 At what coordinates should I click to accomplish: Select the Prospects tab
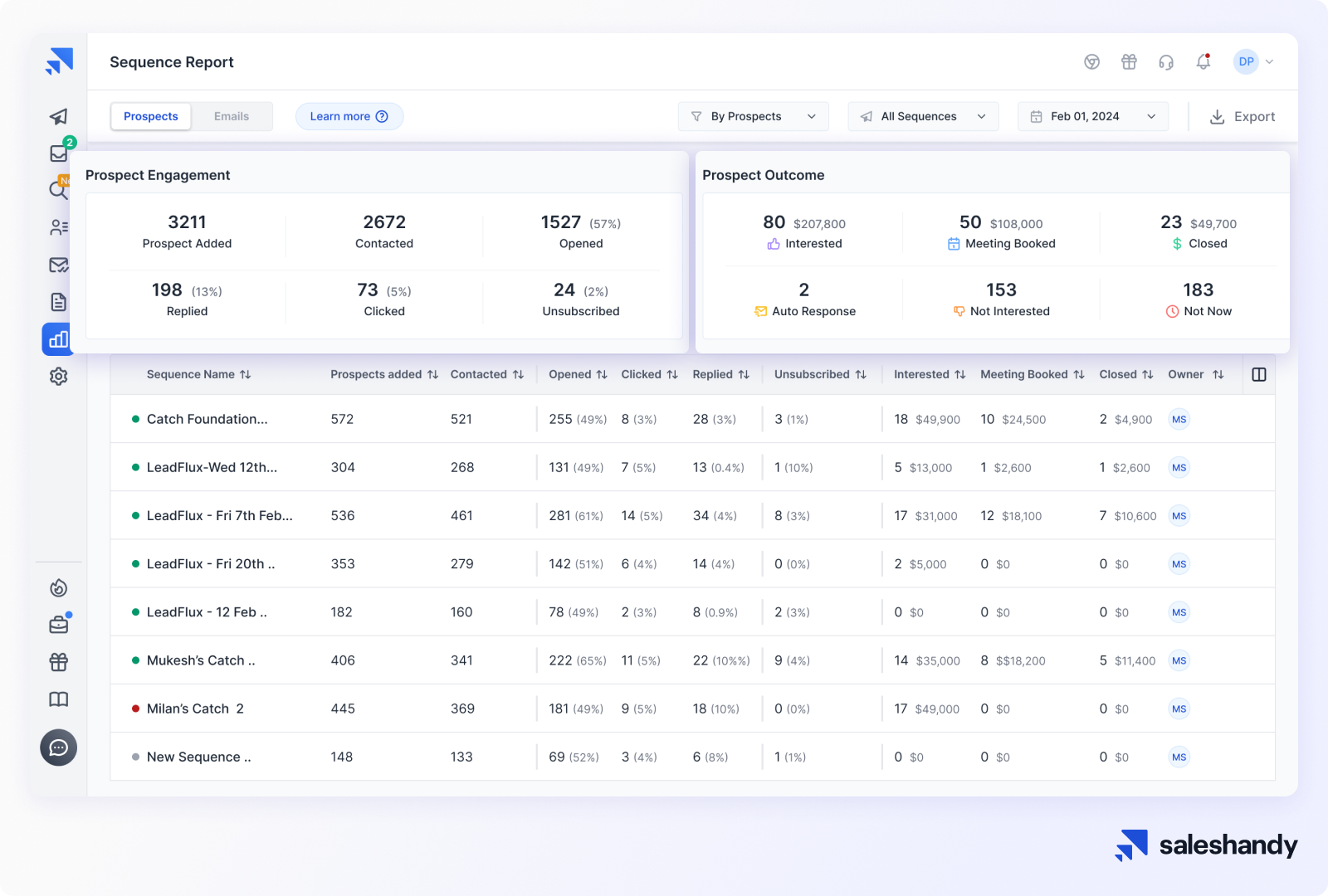coord(151,117)
